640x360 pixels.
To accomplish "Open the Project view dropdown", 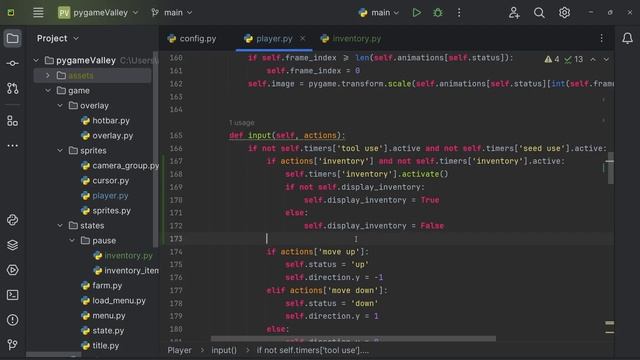I will tap(58, 38).
